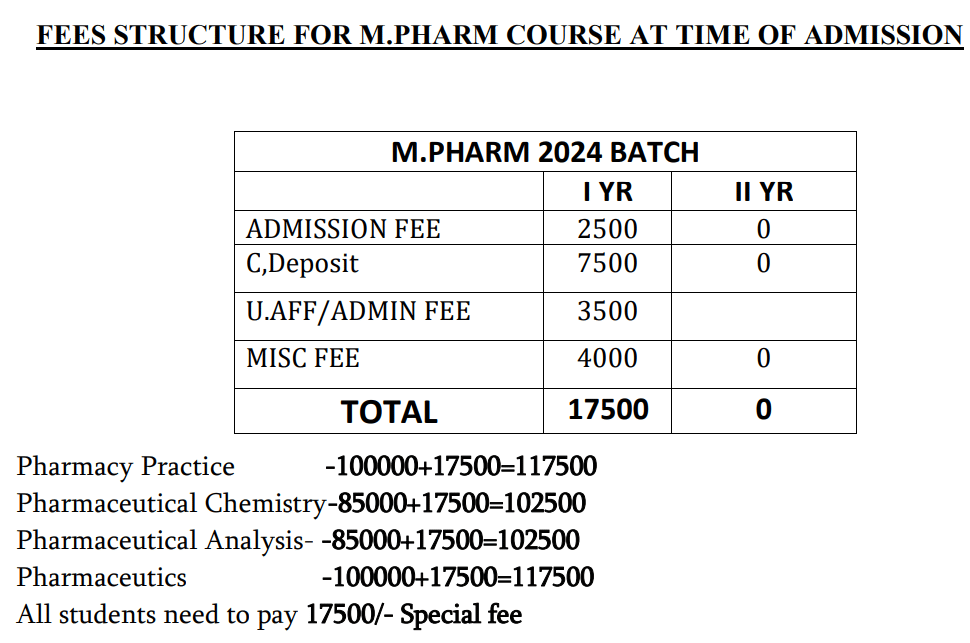This screenshot has width=970, height=643.
Task: Click the Pharmaceutical Chemistry fee line
Action: coord(301,503)
